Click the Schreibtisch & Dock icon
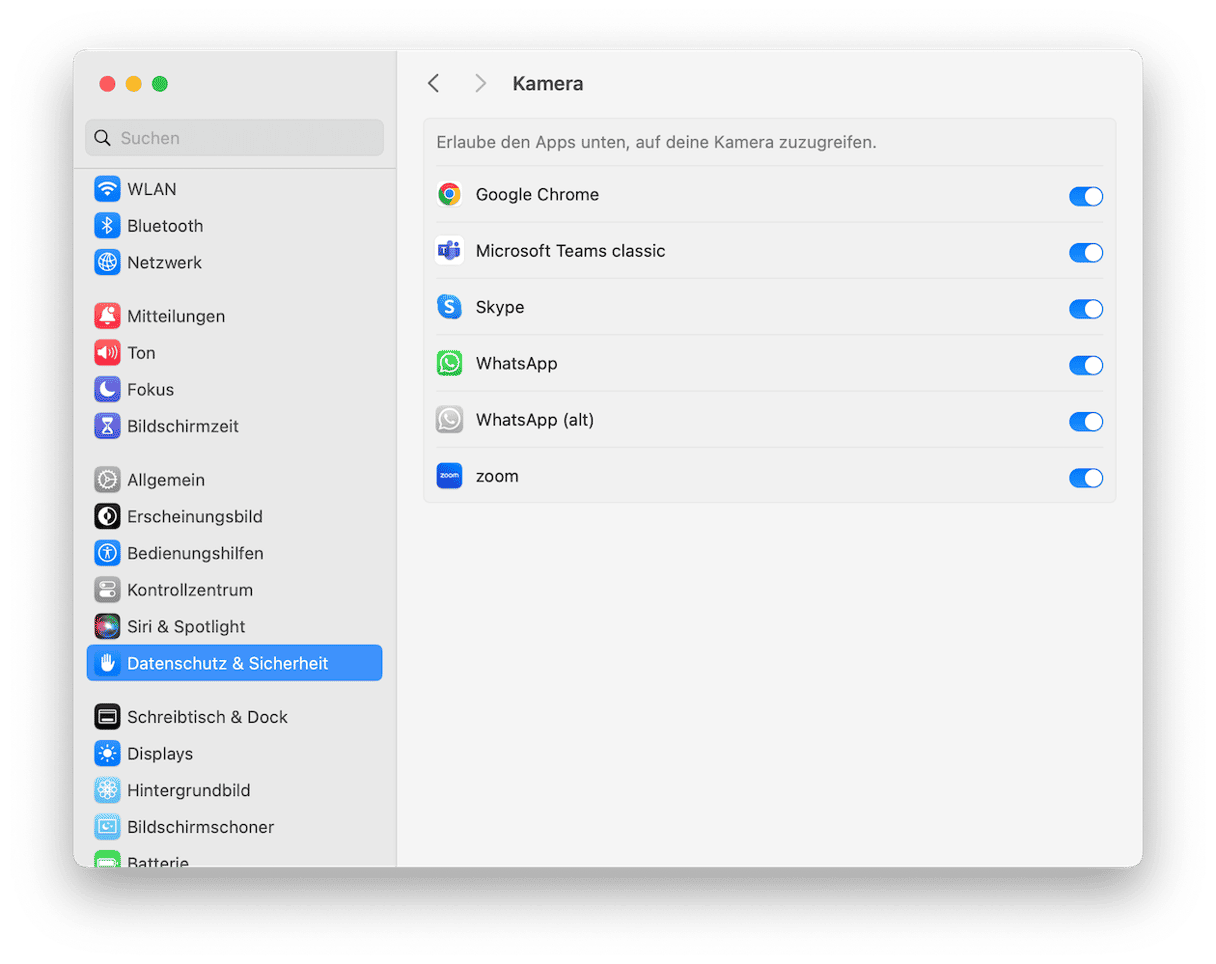 pos(107,717)
